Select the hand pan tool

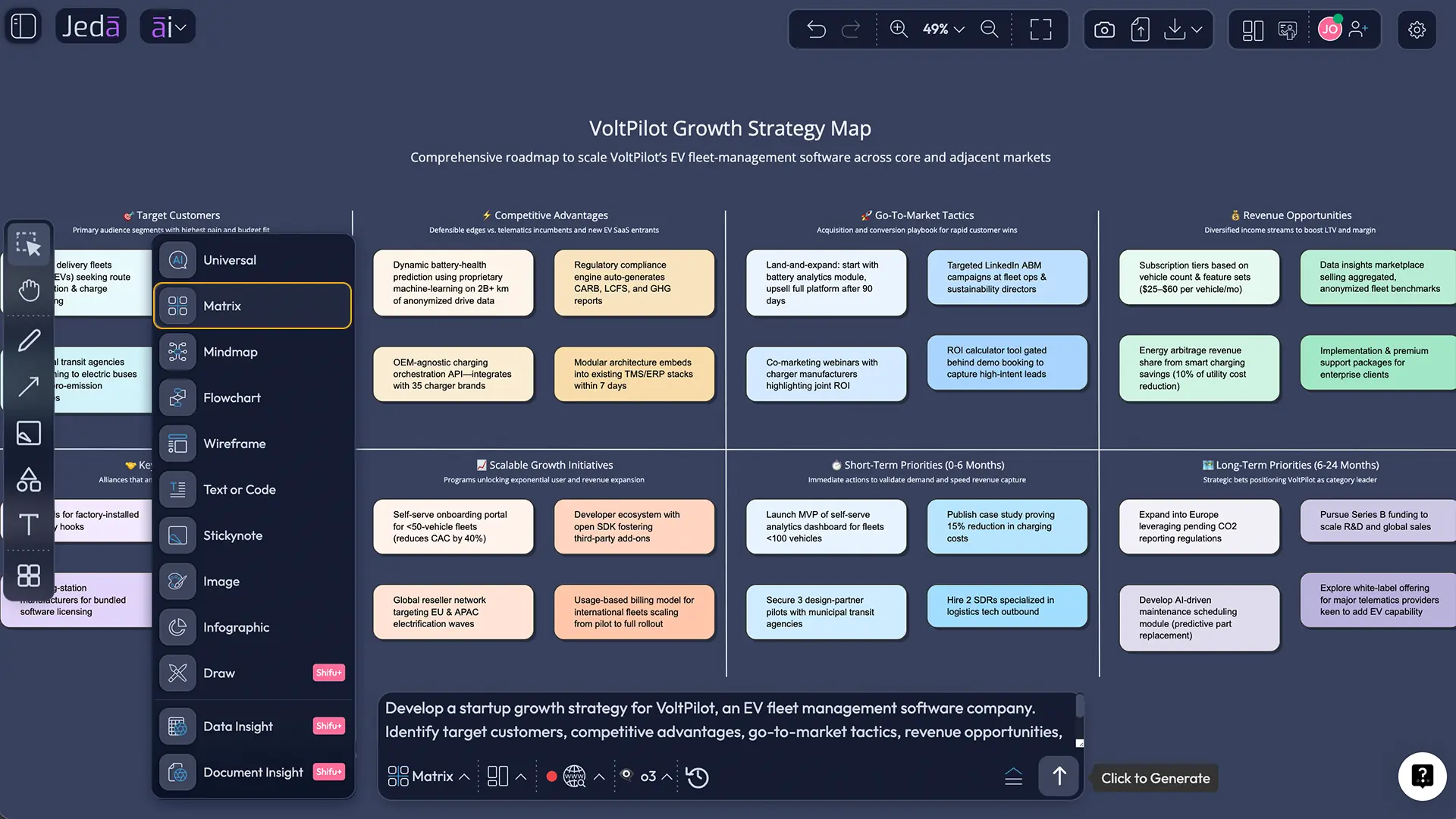(29, 290)
